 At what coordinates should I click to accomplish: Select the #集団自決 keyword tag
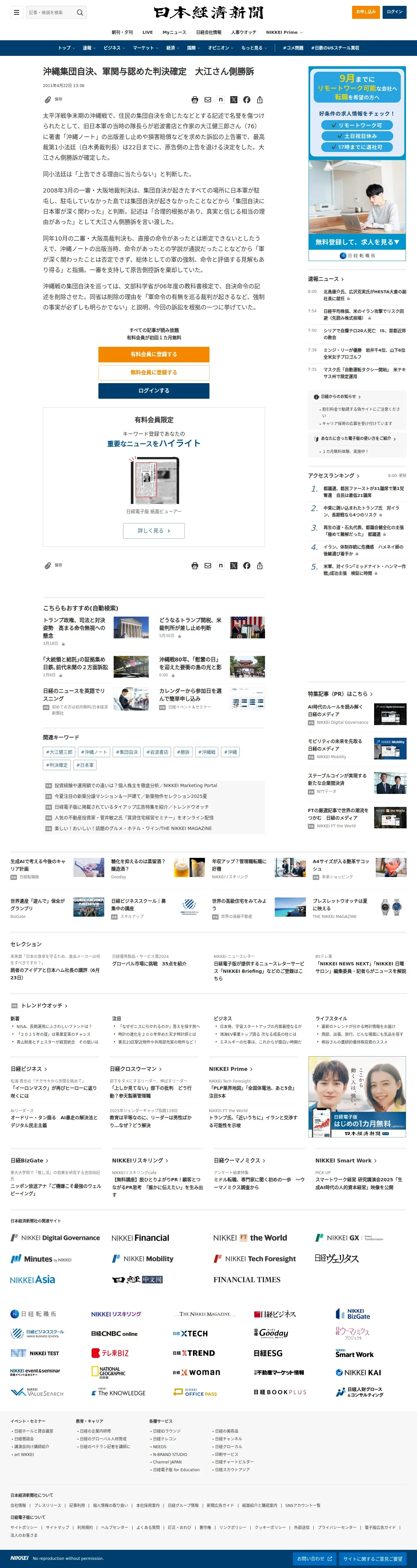click(x=127, y=752)
